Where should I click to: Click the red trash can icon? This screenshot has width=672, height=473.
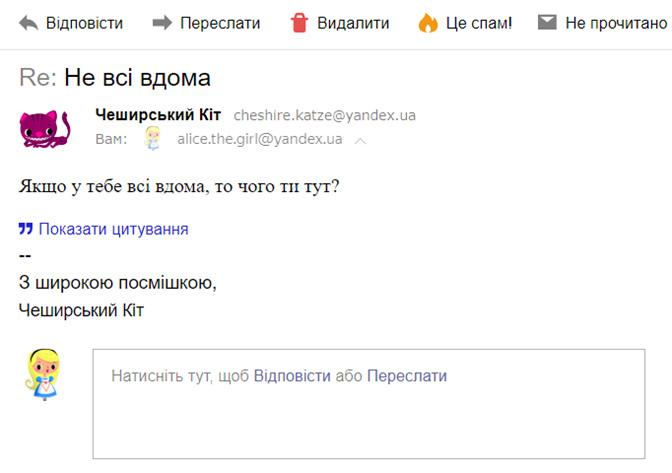pos(299,23)
